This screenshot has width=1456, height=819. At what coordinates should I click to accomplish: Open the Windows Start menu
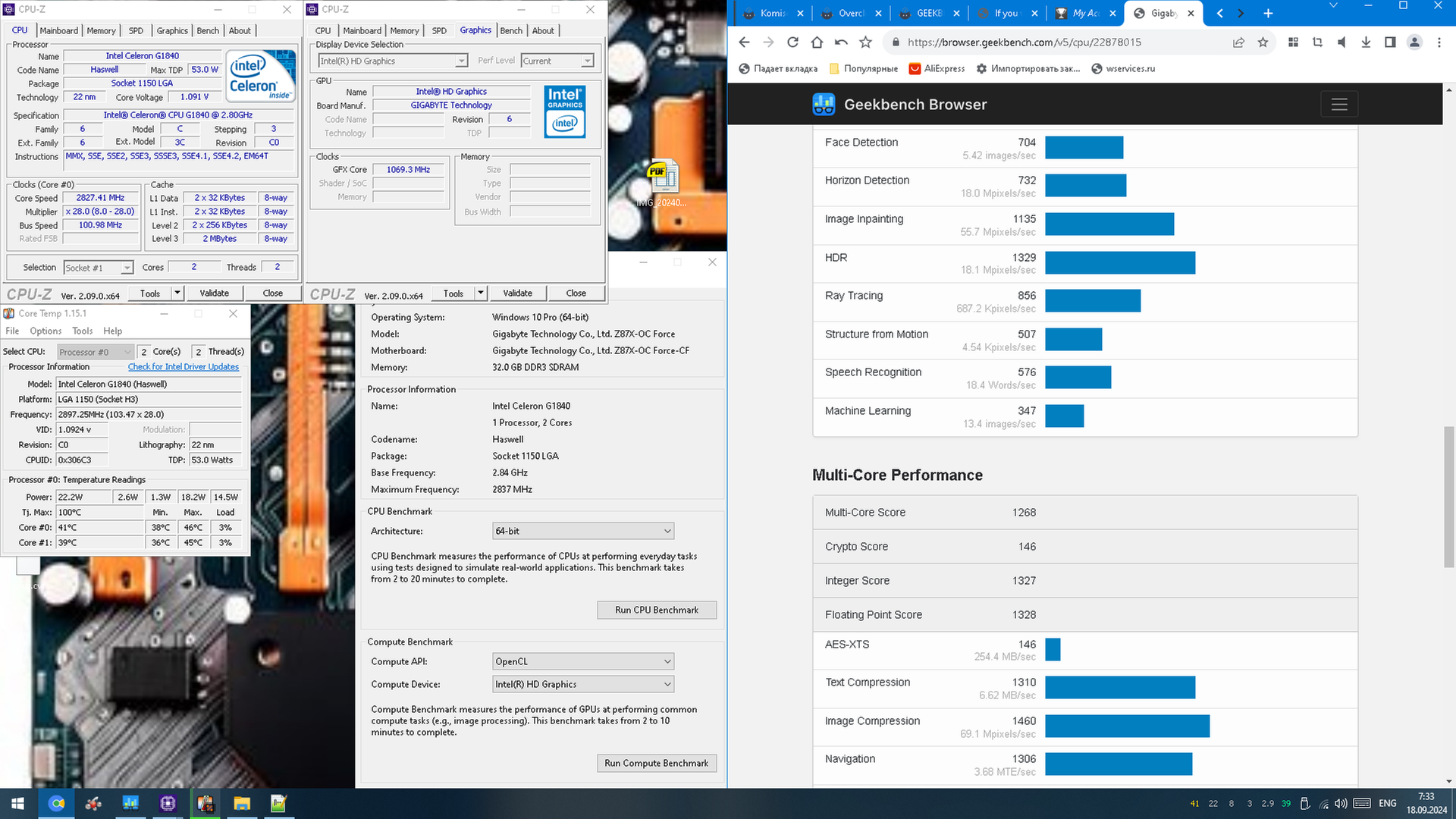18,803
